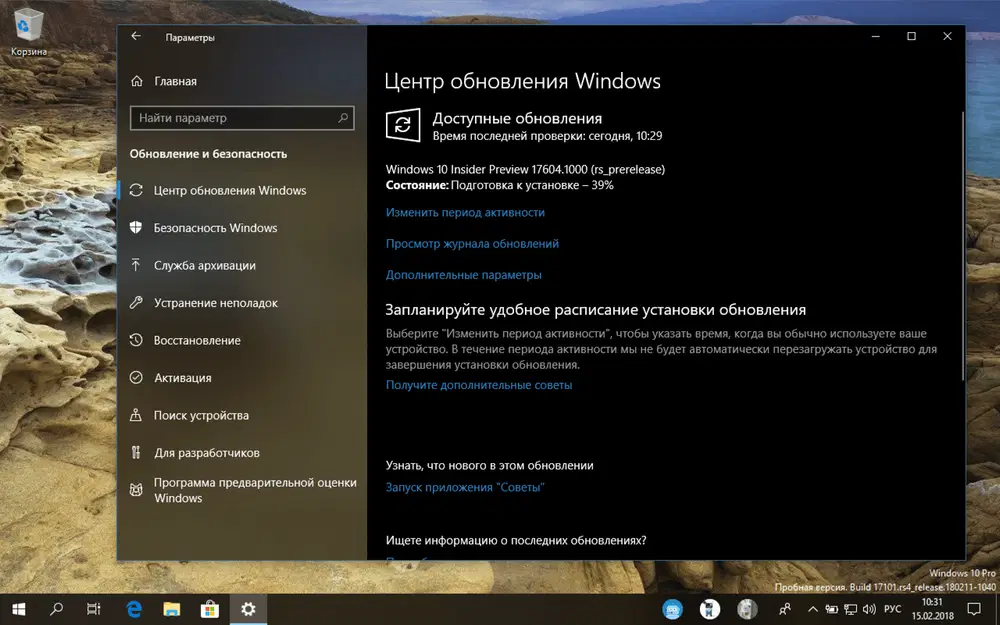Click the tools icon for Для разработчиков

point(136,453)
